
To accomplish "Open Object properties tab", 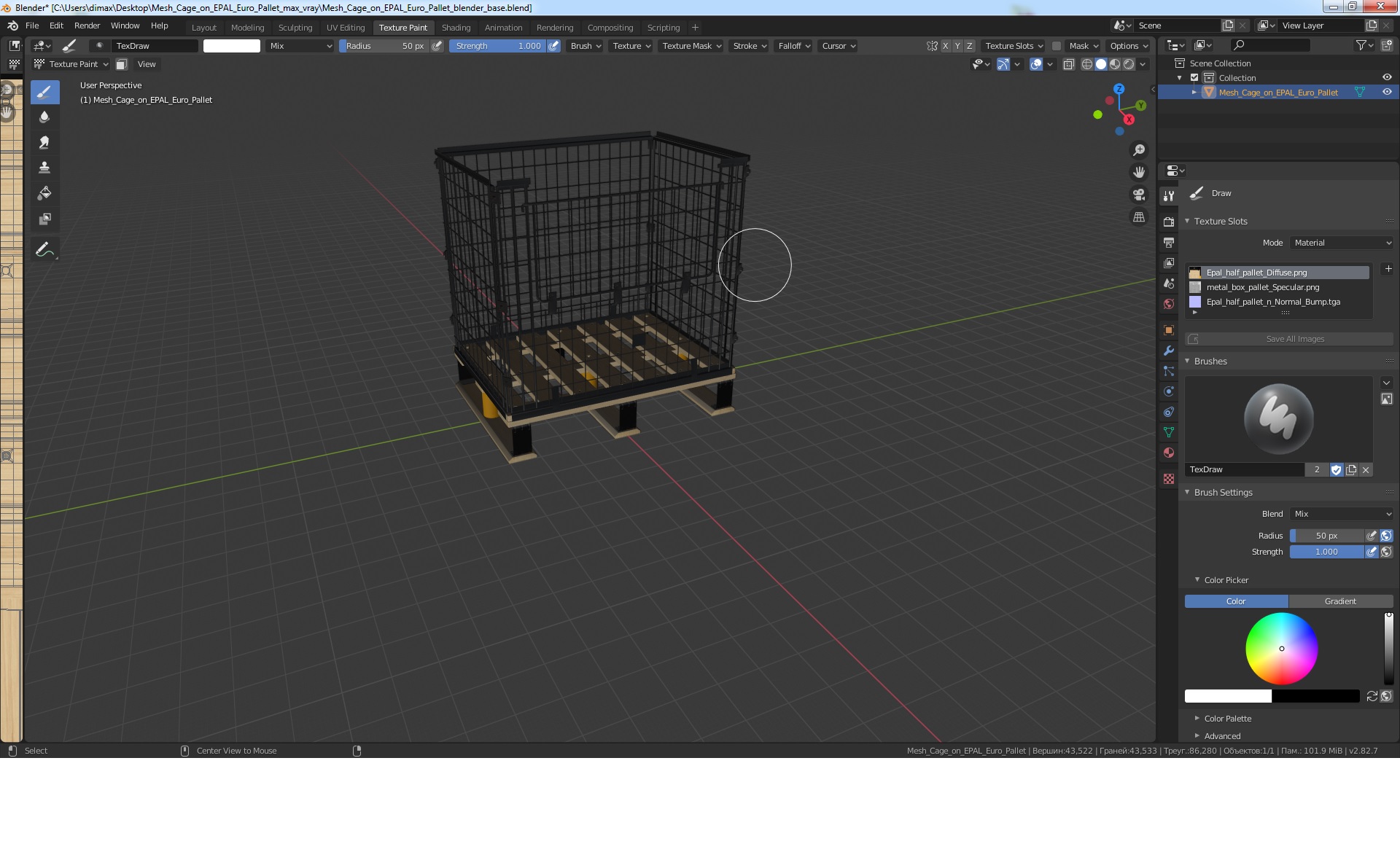I will (1169, 330).
